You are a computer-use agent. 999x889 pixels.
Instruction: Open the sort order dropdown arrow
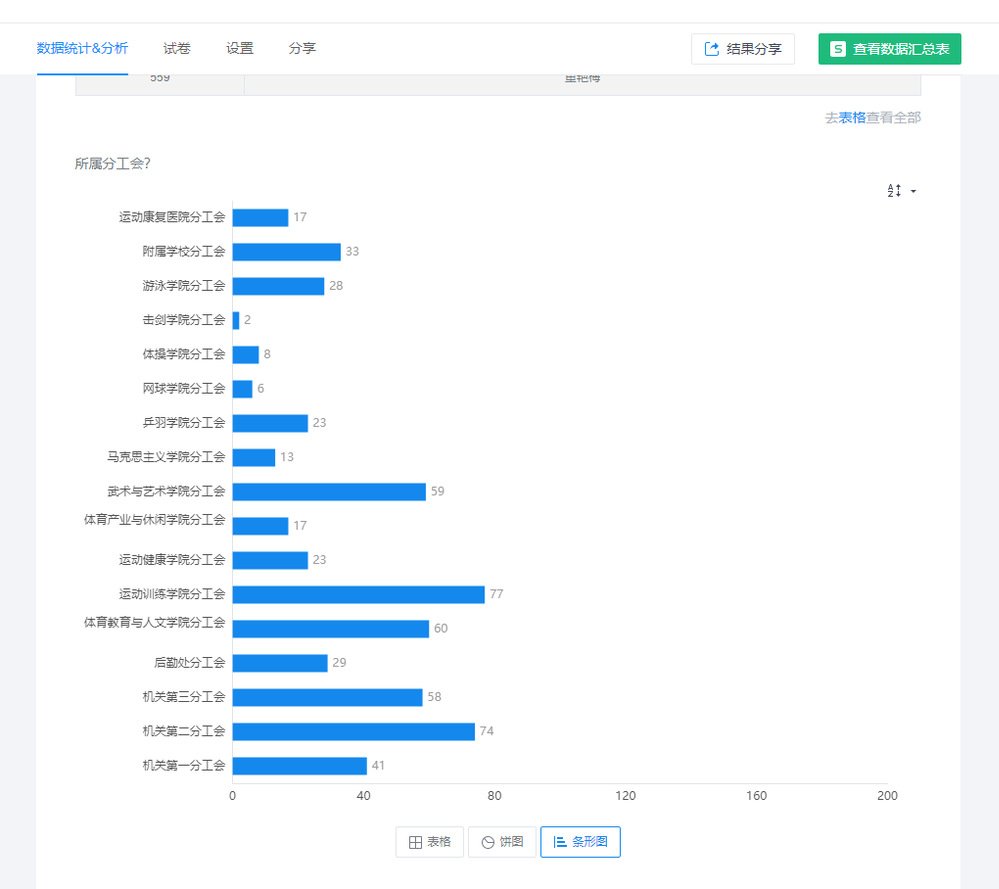point(914,191)
